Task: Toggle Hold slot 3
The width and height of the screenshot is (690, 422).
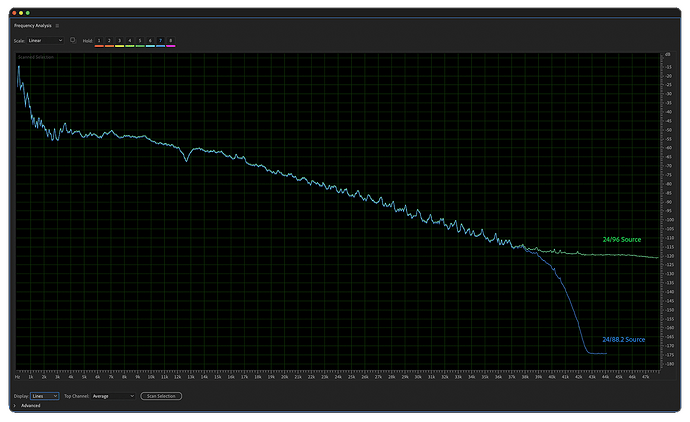Action: point(119,40)
